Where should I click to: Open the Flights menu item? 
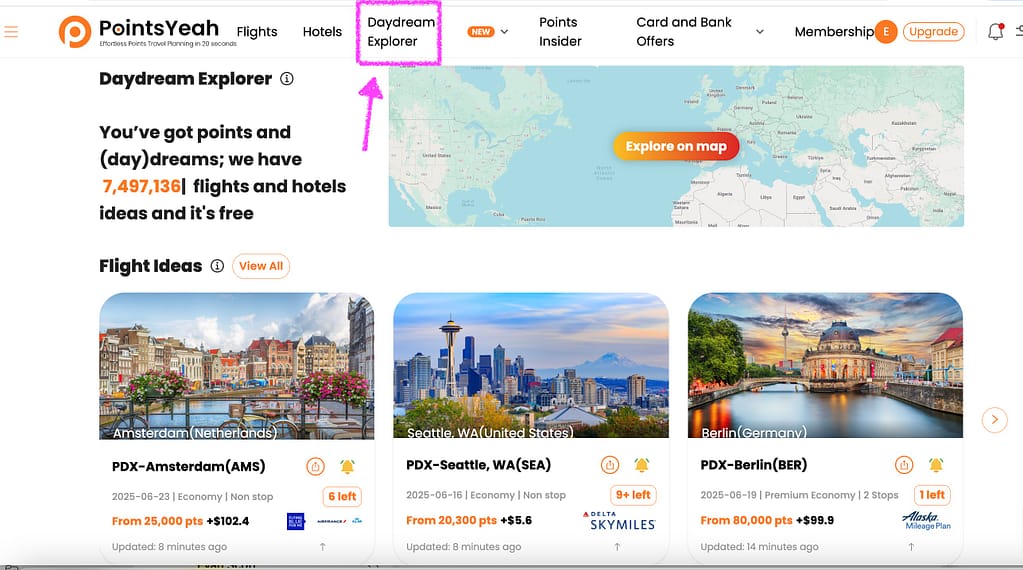257,32
